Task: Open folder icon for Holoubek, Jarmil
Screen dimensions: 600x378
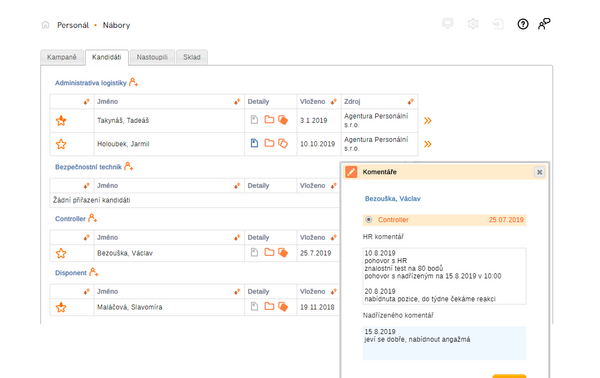Action: coord(269,143)
